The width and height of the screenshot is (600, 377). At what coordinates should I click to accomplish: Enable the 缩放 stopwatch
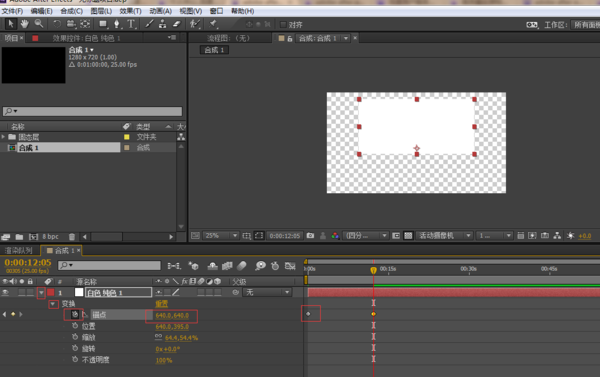75,337
